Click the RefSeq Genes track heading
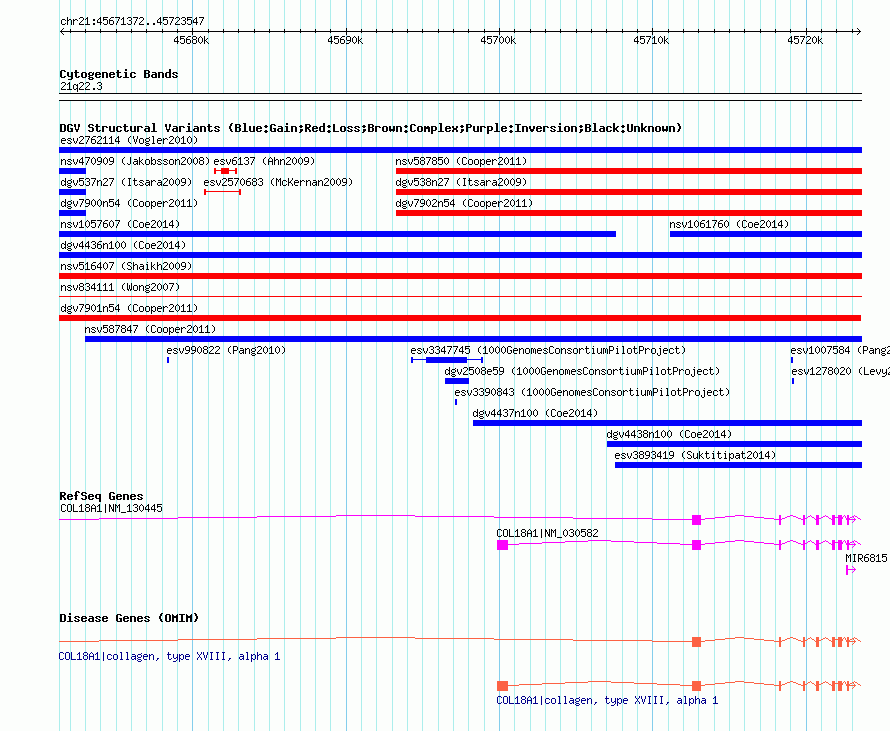Viewport: 890px width, 731px height. (x=101, y=496)
